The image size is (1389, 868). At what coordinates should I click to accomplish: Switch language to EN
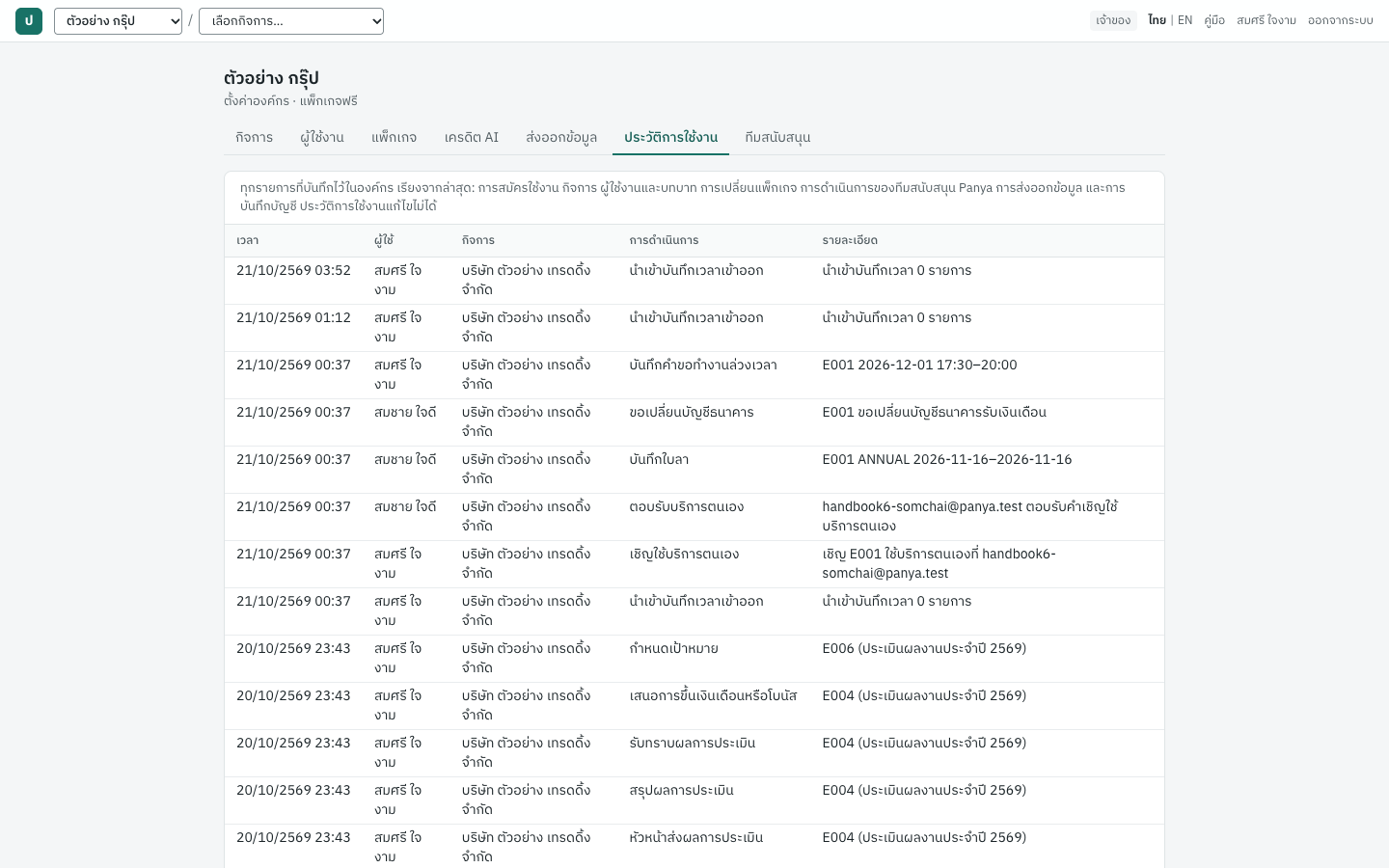1185,20
